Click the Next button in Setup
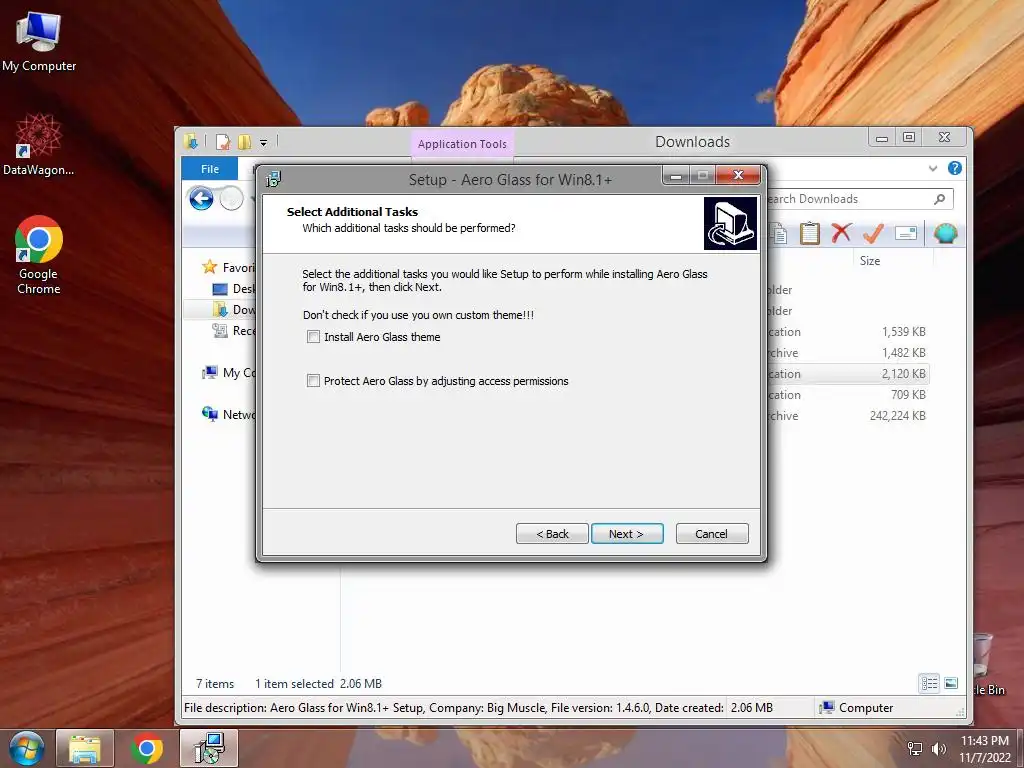The height and width of the screenshot is (768, 1024). 627,534
